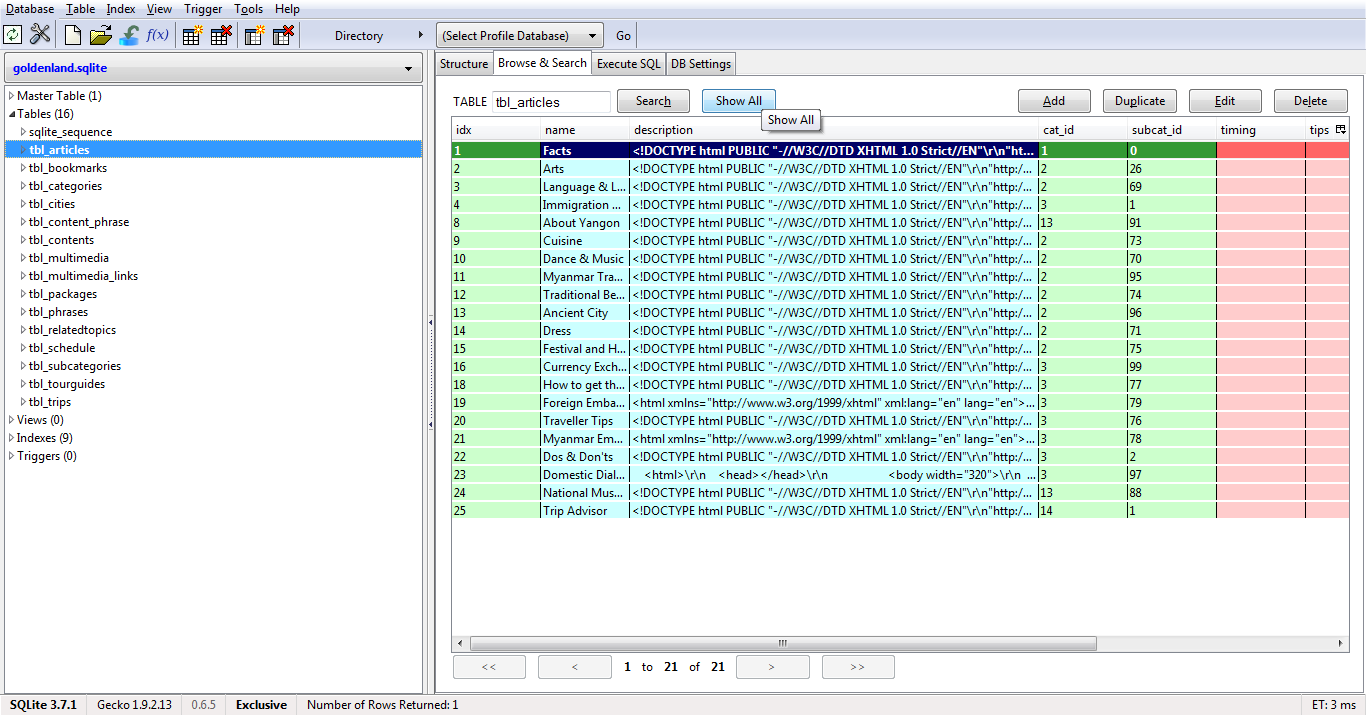Click the Show All button
This screenshot has width=1366, height=716.
click(x=738, y=100)
